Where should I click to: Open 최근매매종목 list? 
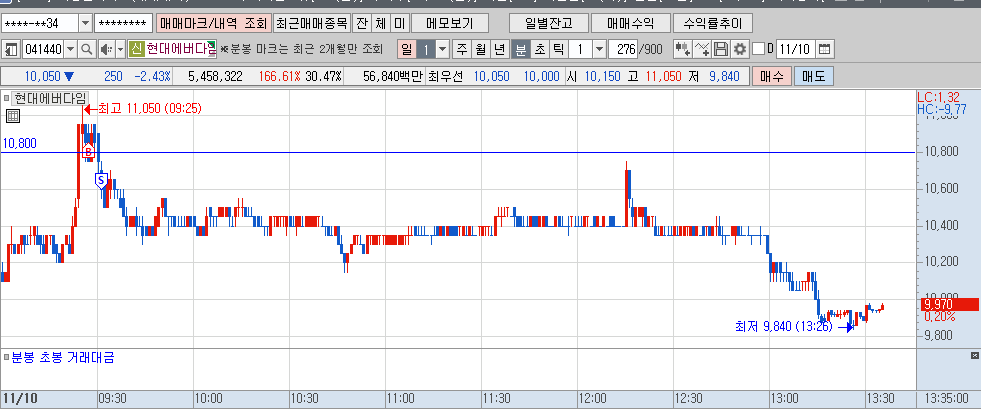coord(312,24)
